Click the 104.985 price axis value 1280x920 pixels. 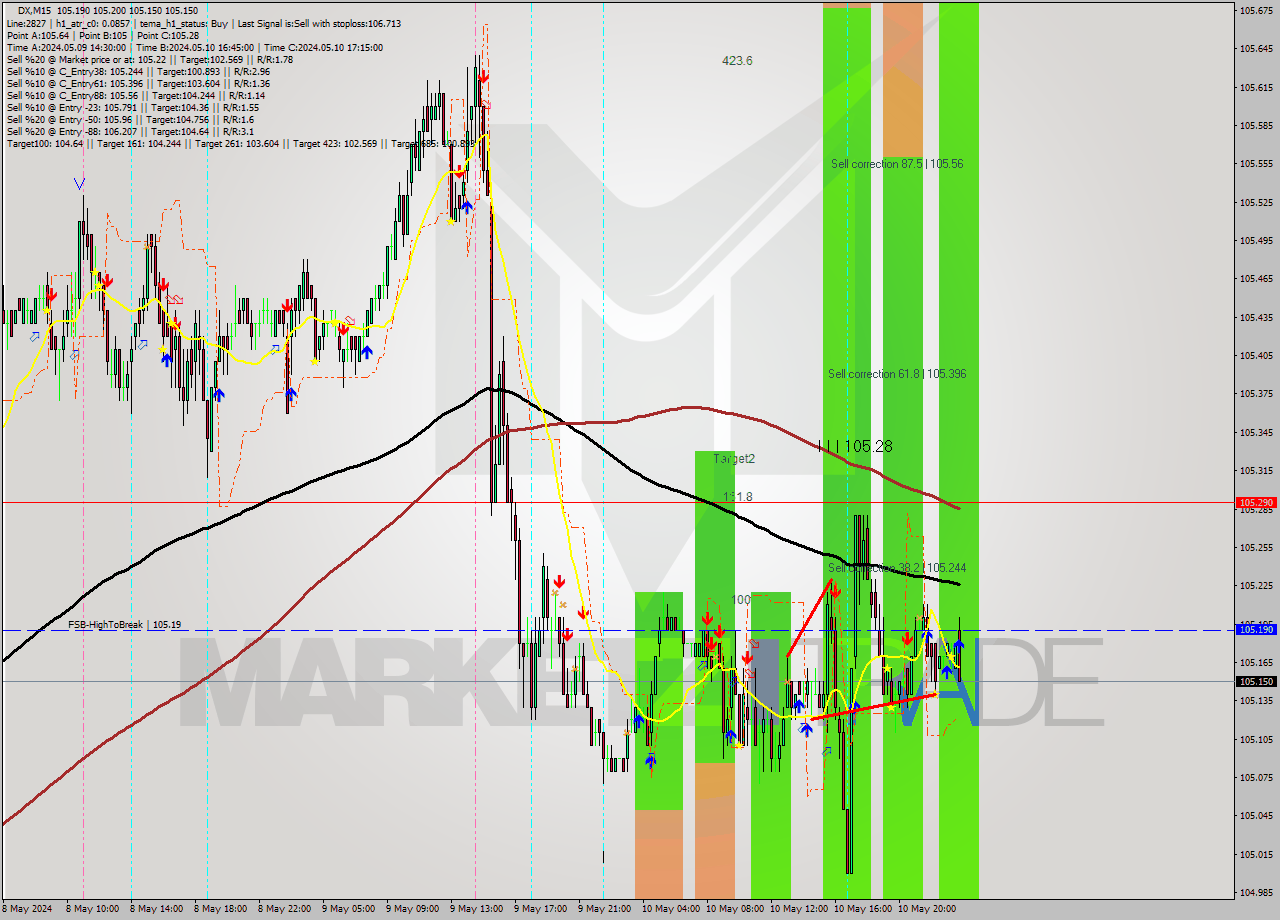click(1256, 893)
